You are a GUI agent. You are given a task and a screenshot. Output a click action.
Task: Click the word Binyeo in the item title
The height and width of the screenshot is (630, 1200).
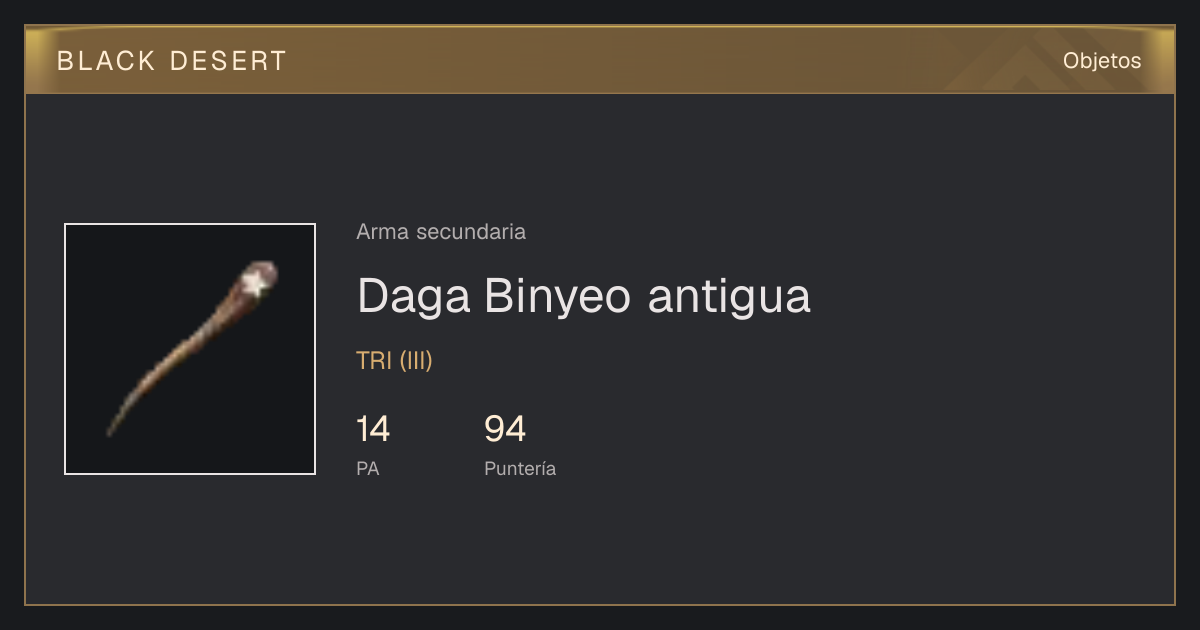point(560,297)
